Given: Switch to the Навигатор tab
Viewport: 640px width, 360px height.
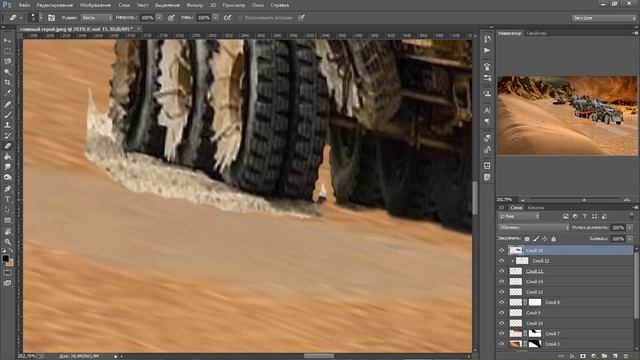Looking at the screenshot, I should coord(510,33).
